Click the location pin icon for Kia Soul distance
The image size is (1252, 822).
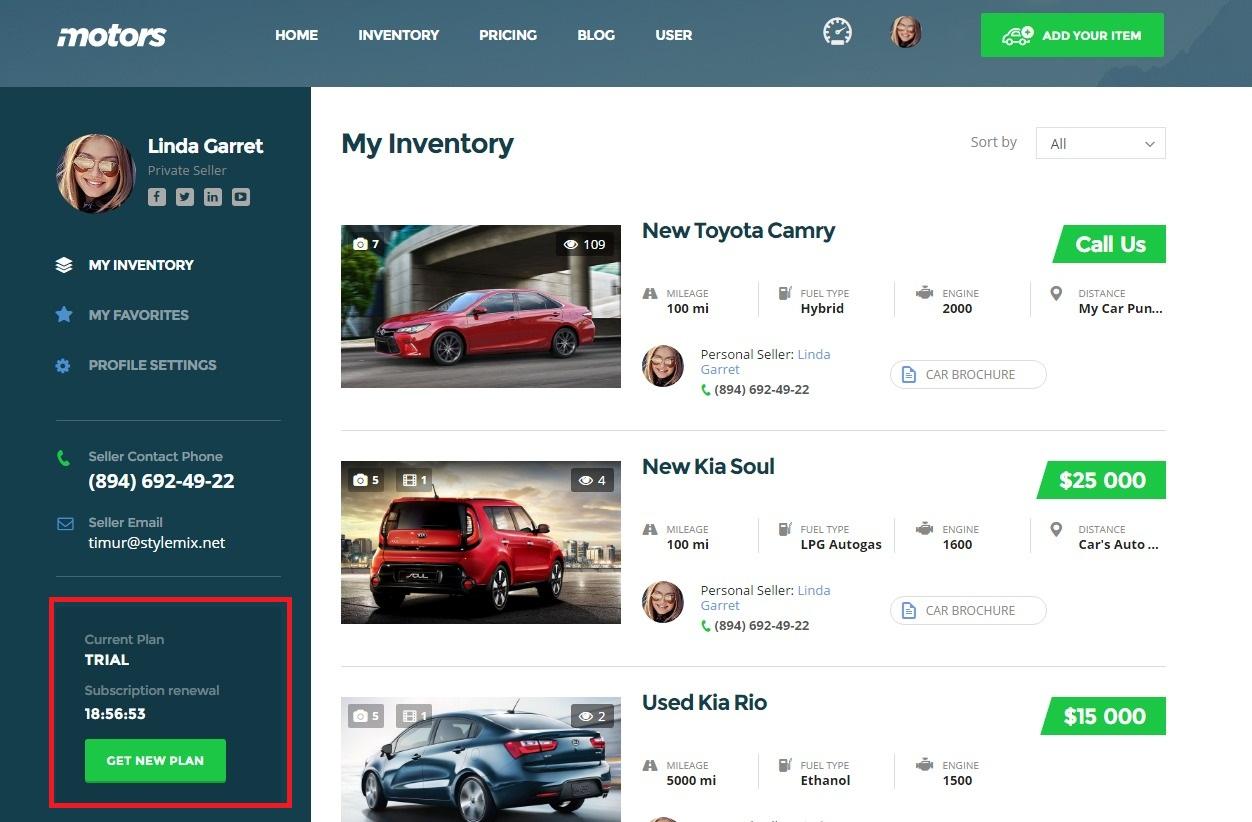click(1056, 529)
